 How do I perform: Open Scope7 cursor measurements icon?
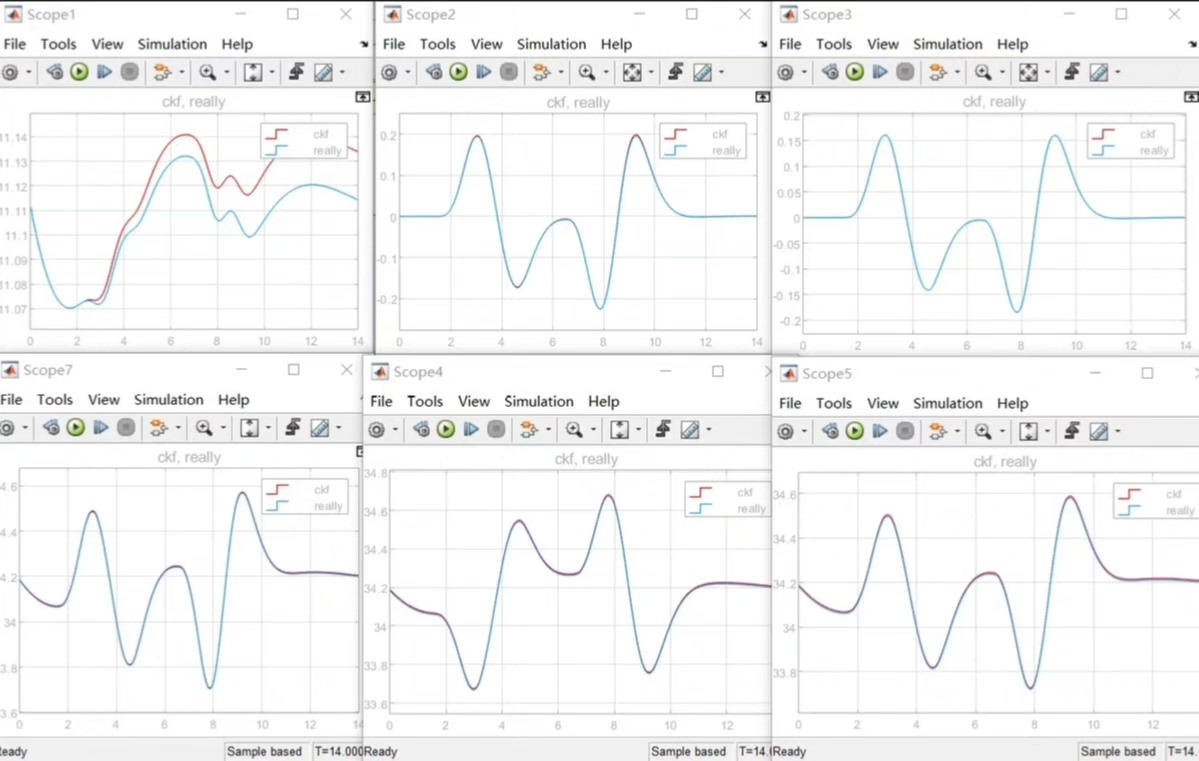pos(320,428)
